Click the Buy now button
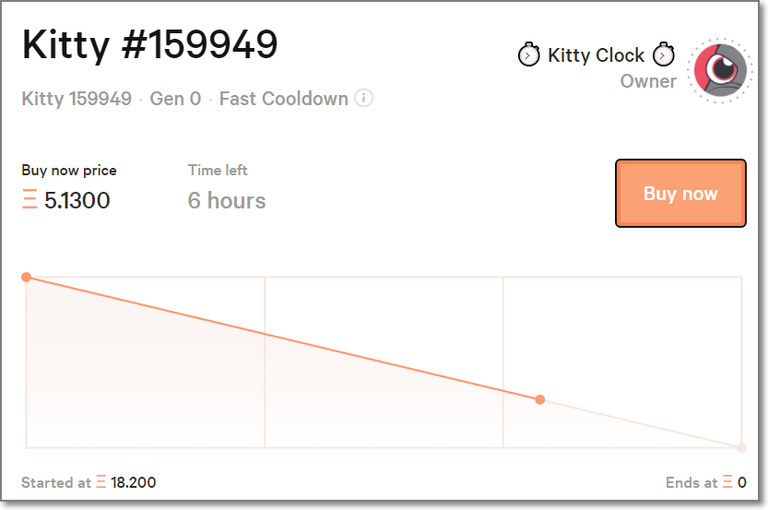The height and width of the screenshot is (510, 768). (680, 193)
